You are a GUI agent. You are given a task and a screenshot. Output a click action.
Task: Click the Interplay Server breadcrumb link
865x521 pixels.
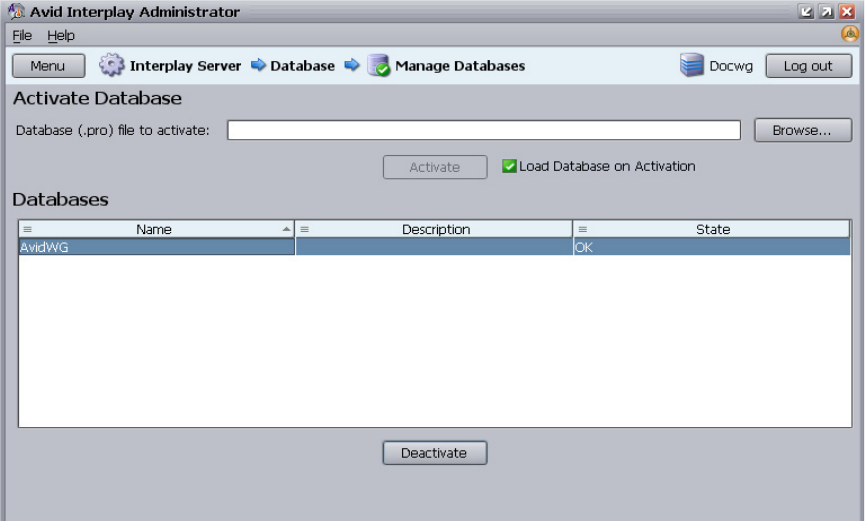(185, 66)
